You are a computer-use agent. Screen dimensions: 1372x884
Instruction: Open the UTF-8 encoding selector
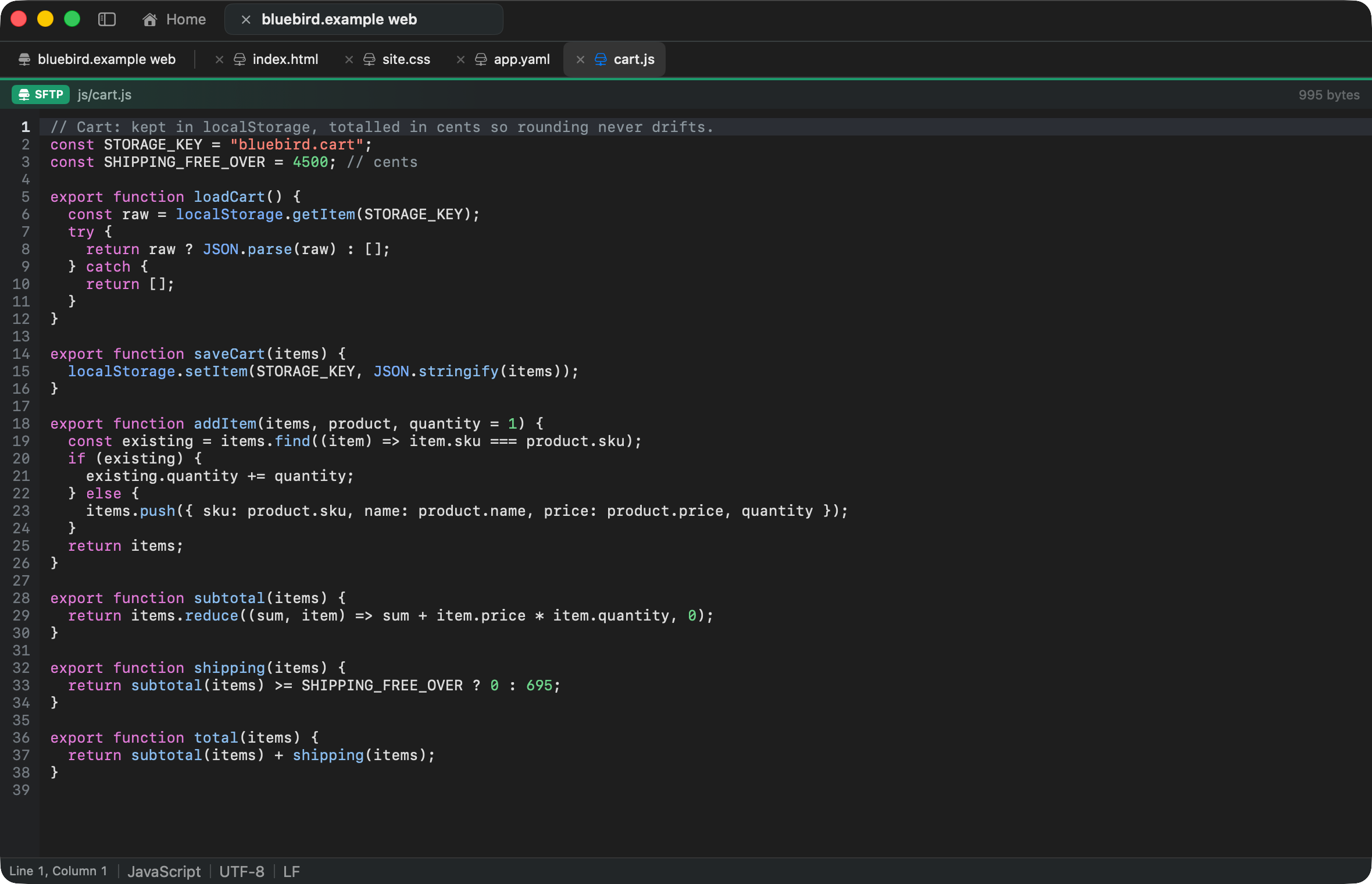tap(242, 871)
